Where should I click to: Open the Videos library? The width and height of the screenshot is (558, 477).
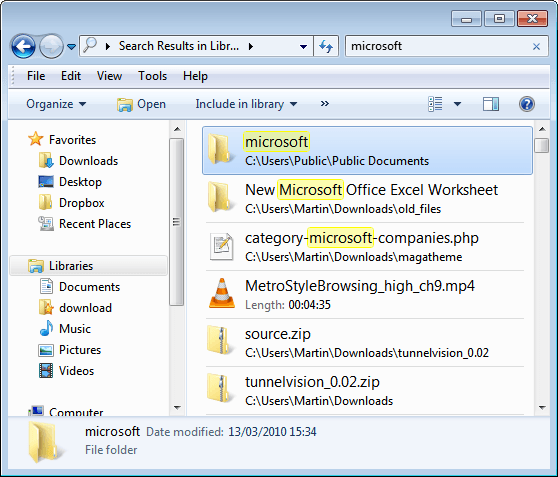pos(77,371)
